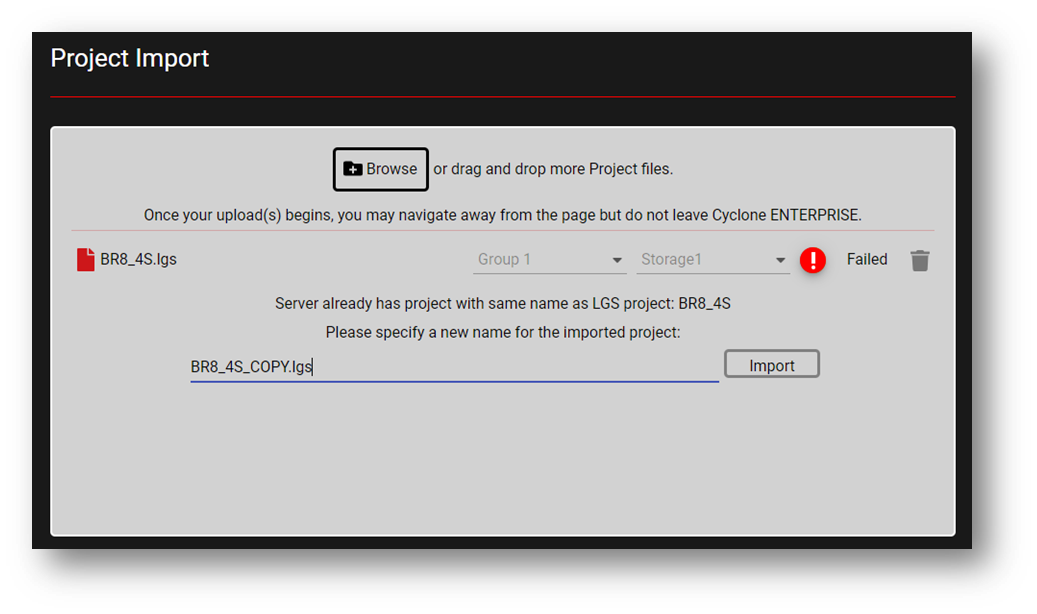Click the Project Import heading

[130, 58]
